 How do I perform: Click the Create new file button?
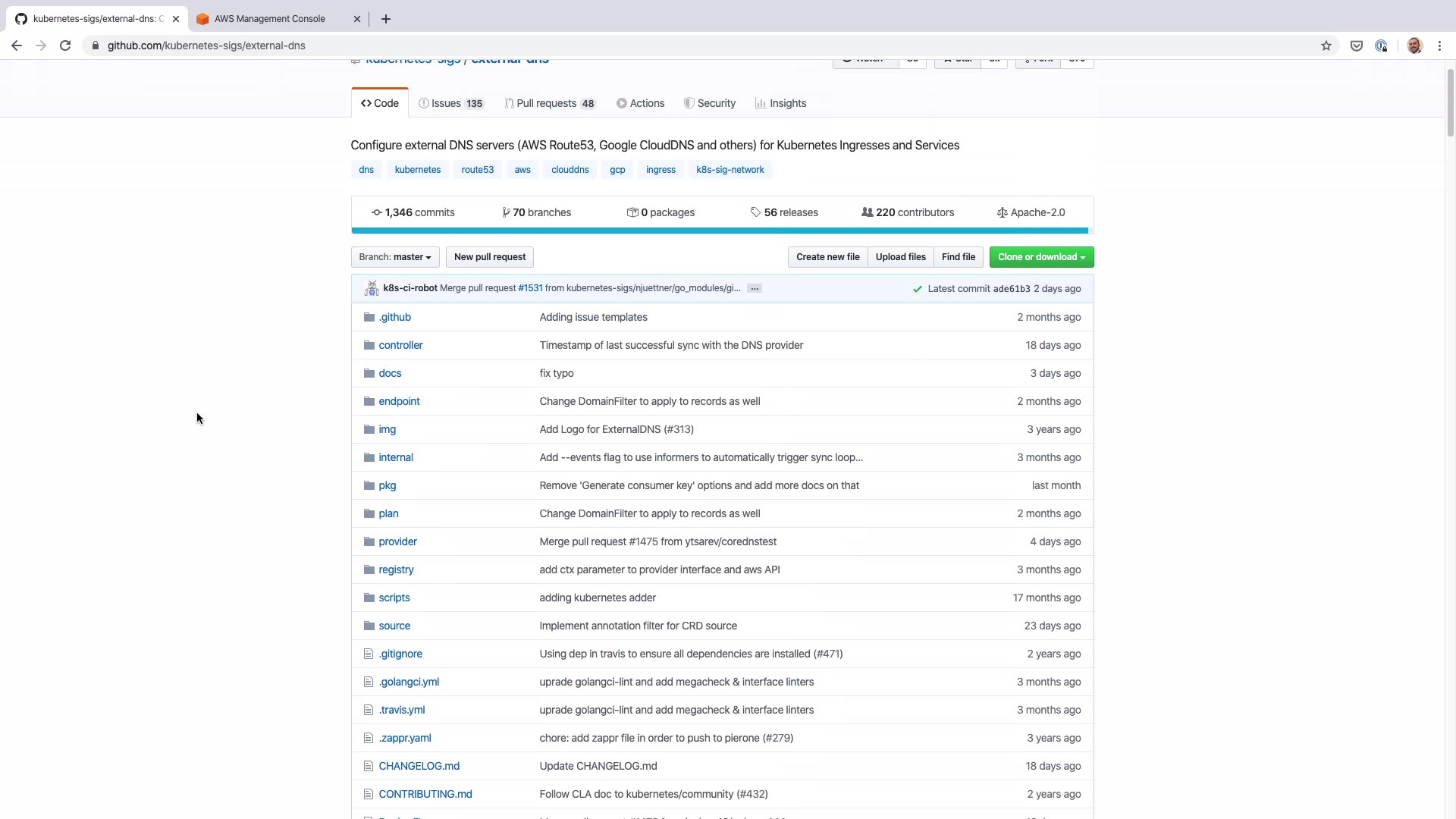(827, 257)
